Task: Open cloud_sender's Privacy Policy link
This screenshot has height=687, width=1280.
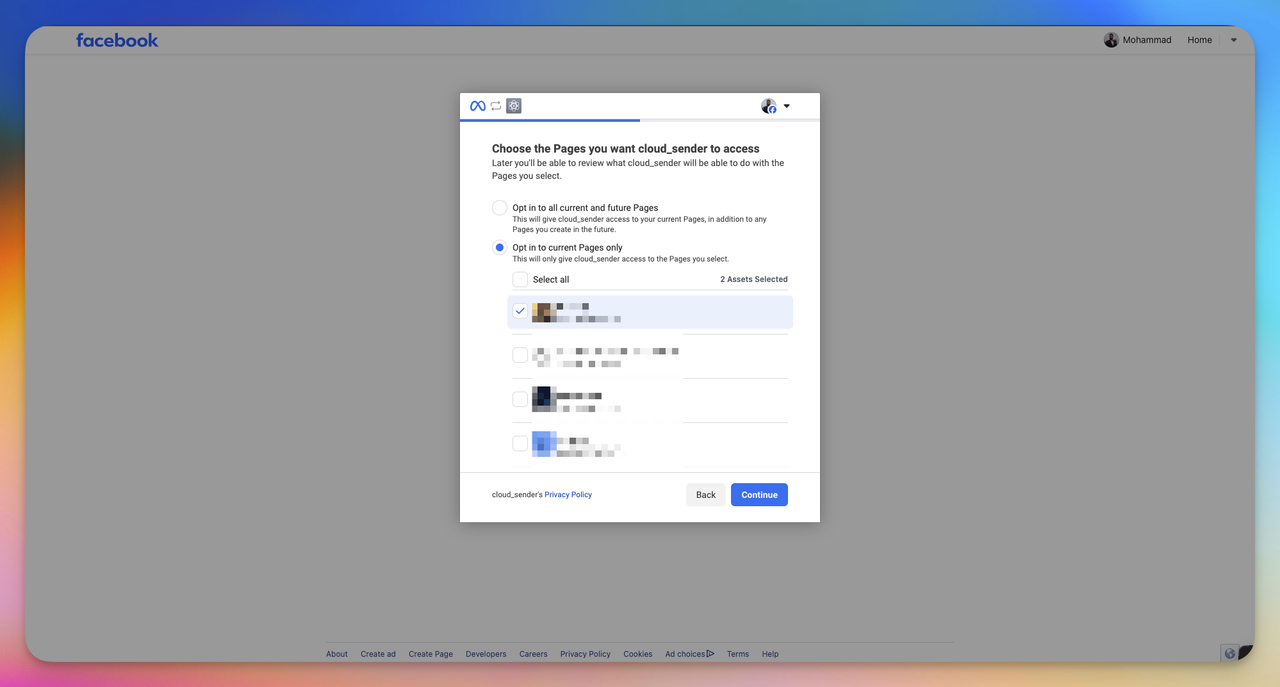Action: point(568,495)
